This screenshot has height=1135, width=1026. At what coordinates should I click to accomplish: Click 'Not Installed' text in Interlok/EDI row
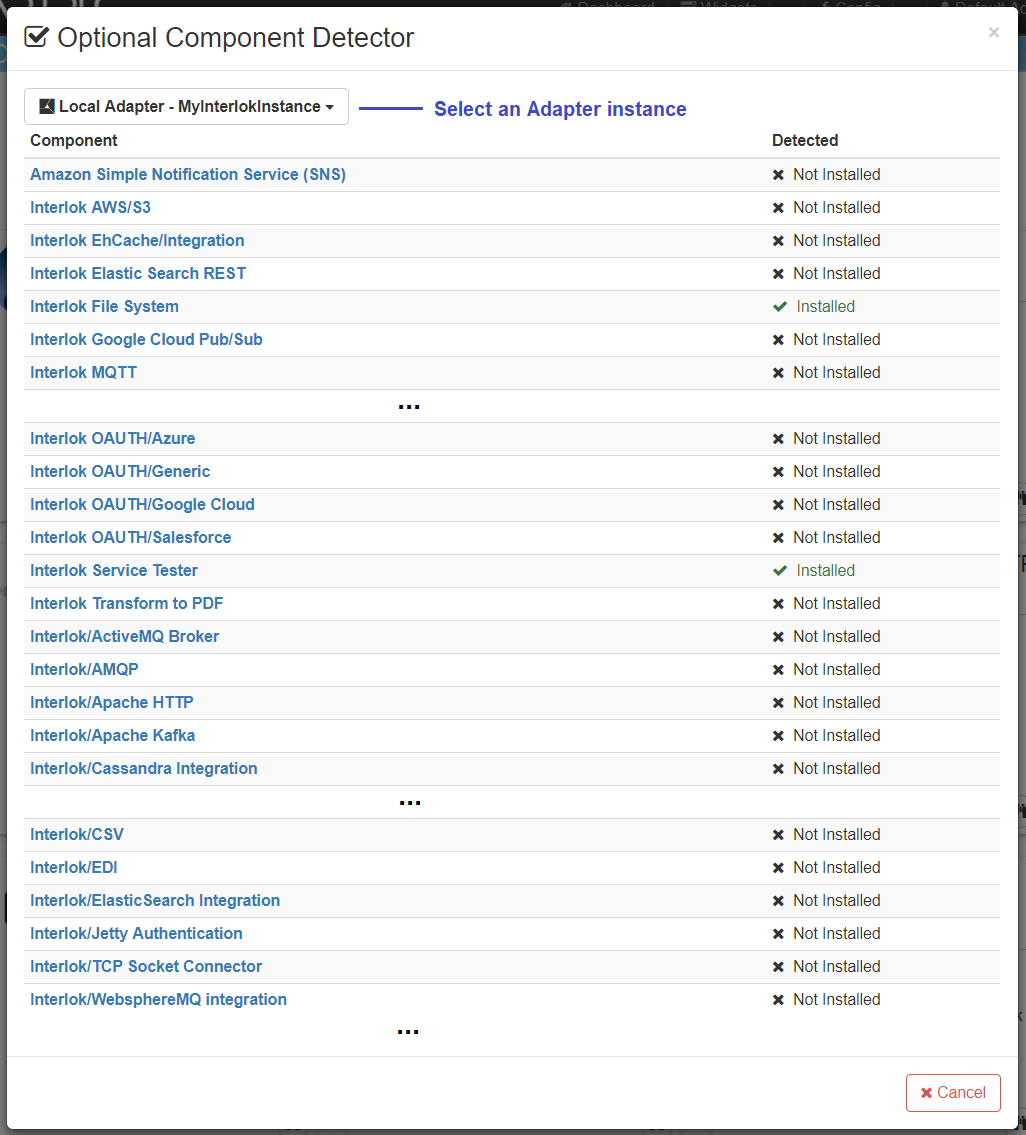(x=837, y=868)
